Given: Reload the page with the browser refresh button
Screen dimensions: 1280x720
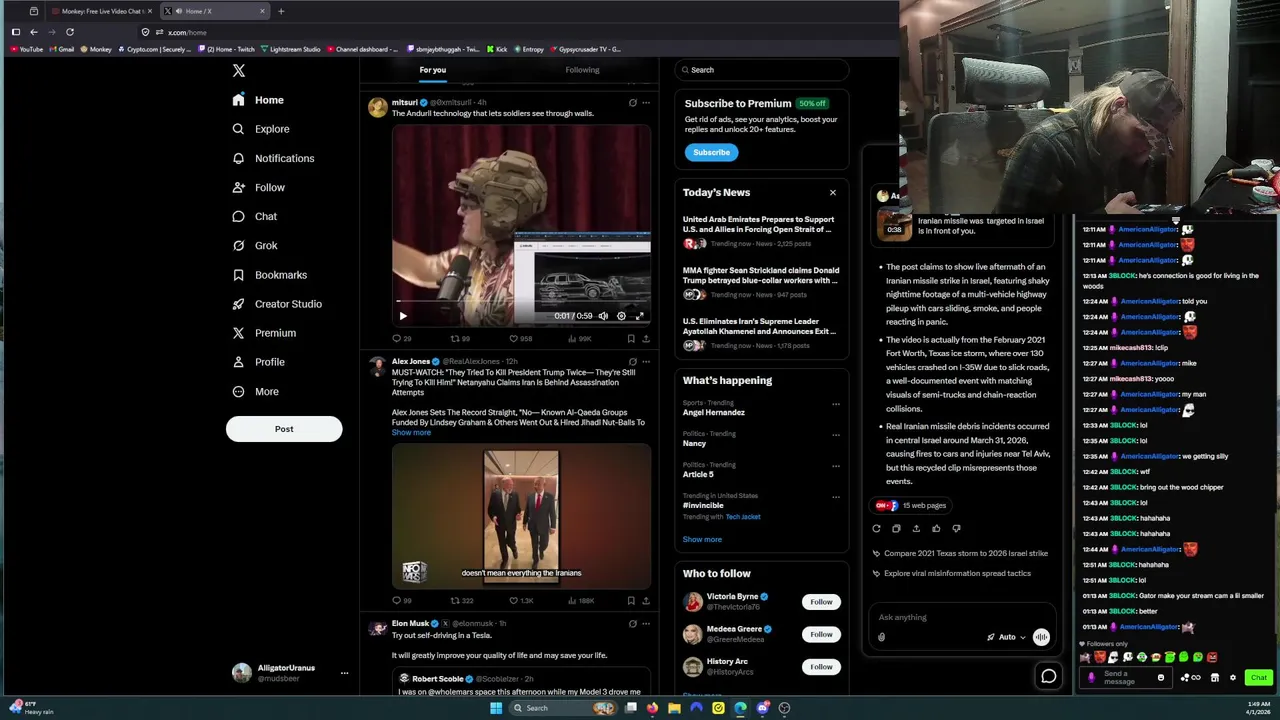Looking at the screenshot, I should (70, 32).
